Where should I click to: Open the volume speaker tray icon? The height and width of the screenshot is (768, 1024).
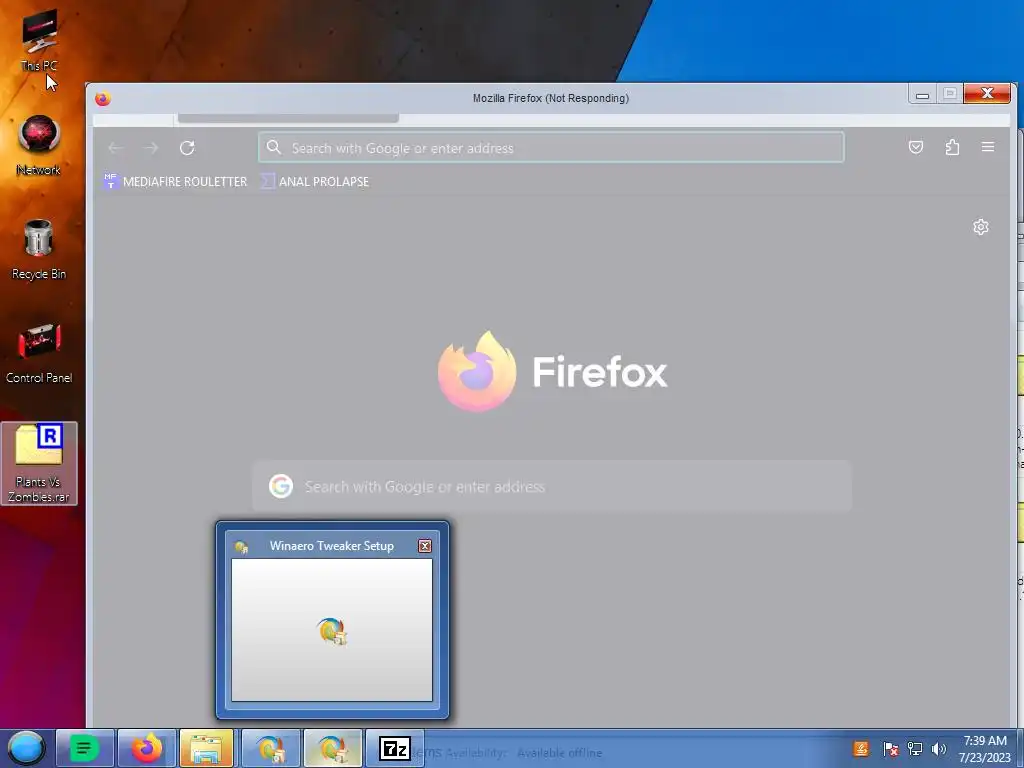[x=938, y=749]
